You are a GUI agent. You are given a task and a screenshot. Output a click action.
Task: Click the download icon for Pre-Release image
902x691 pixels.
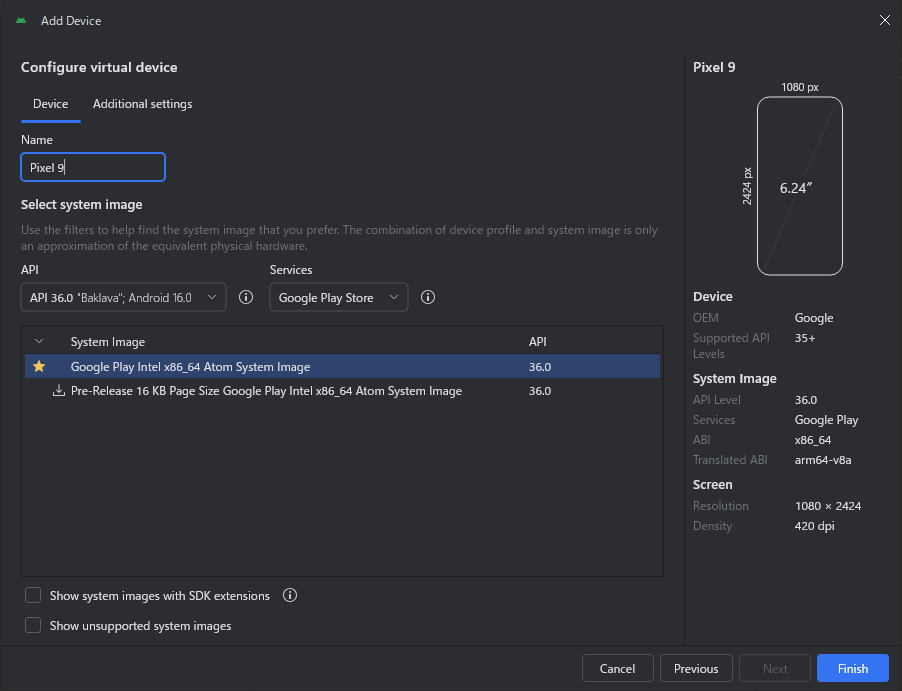coord(59,391)
